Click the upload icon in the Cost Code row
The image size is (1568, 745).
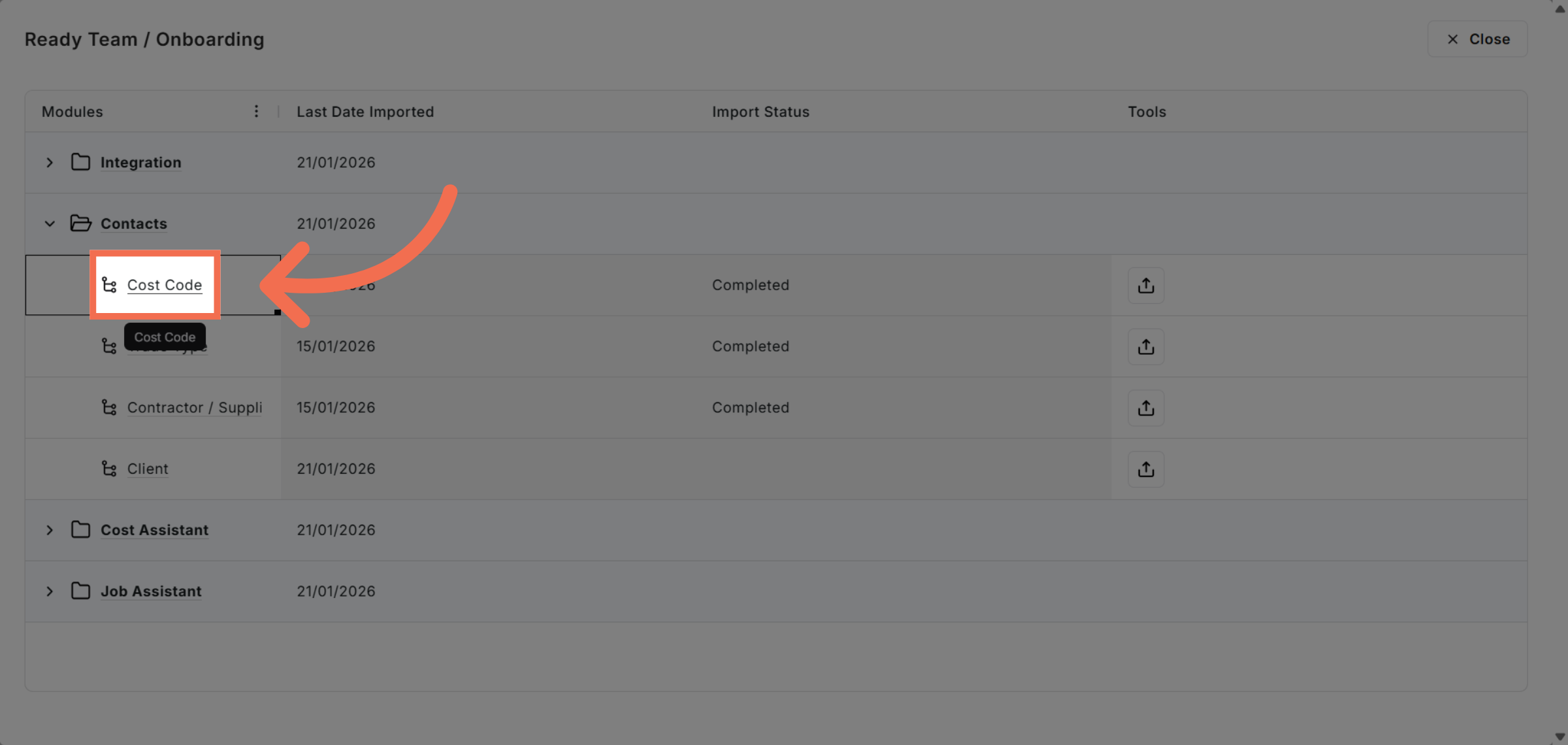click(1146, 285)
